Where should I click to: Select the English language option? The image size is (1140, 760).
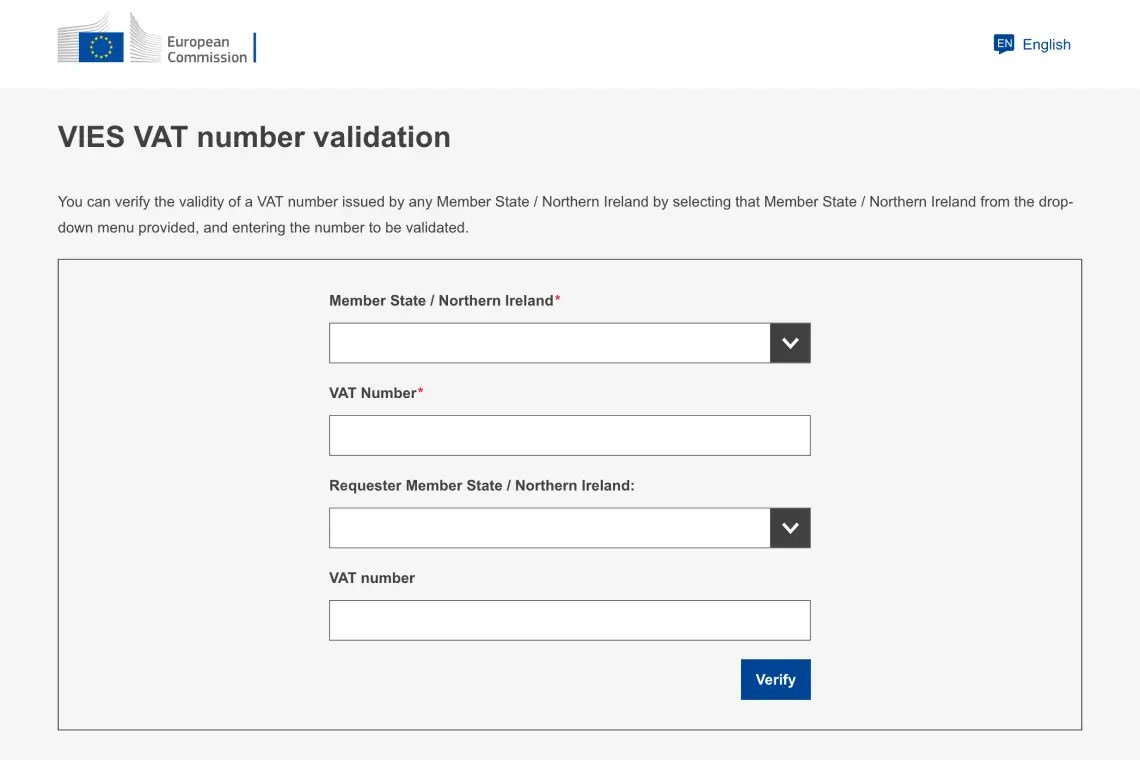[1046, 44]
